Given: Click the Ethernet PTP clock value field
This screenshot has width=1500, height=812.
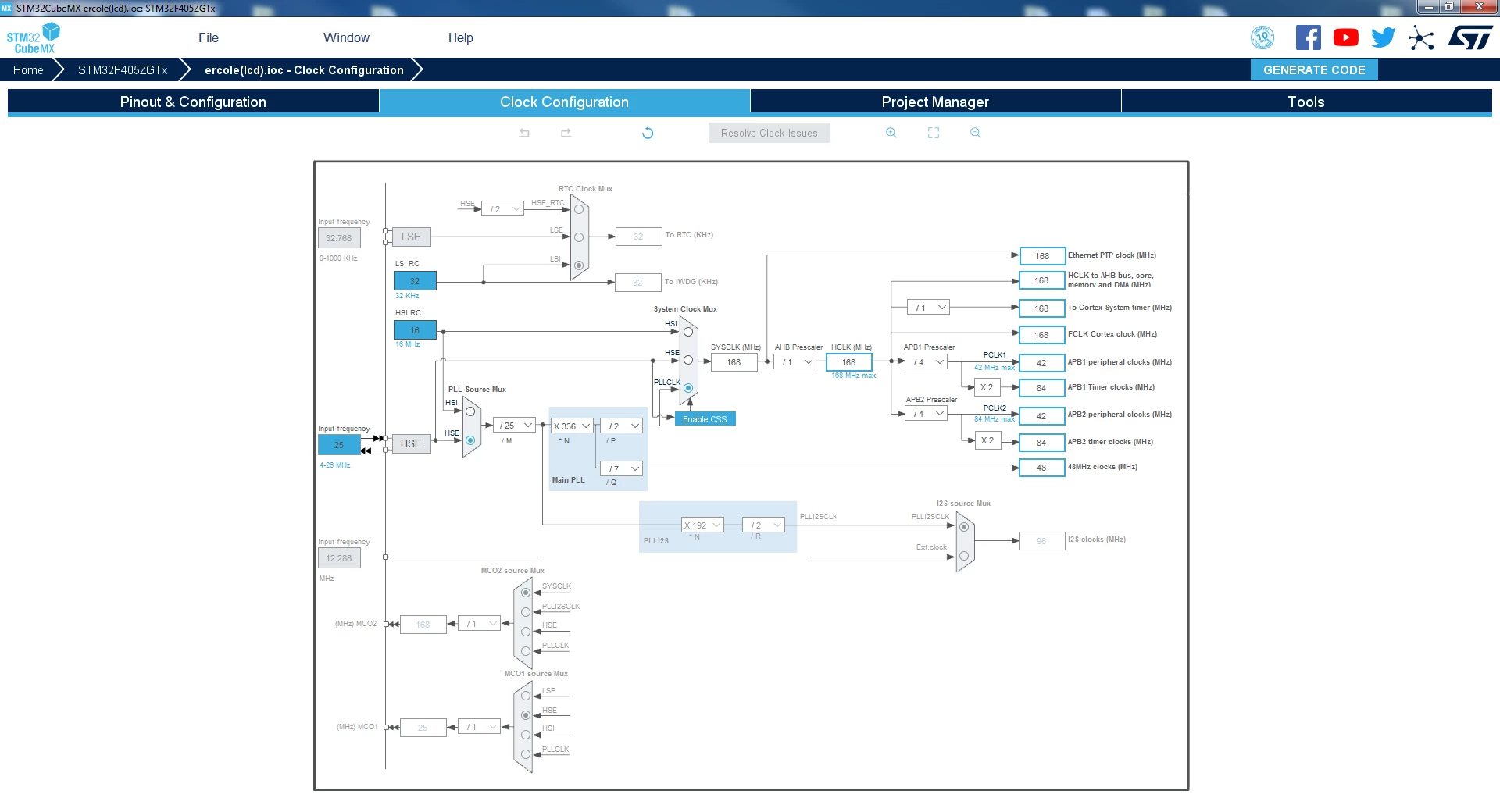Looking at the screenshot, I should click(x=1042, y=256).
